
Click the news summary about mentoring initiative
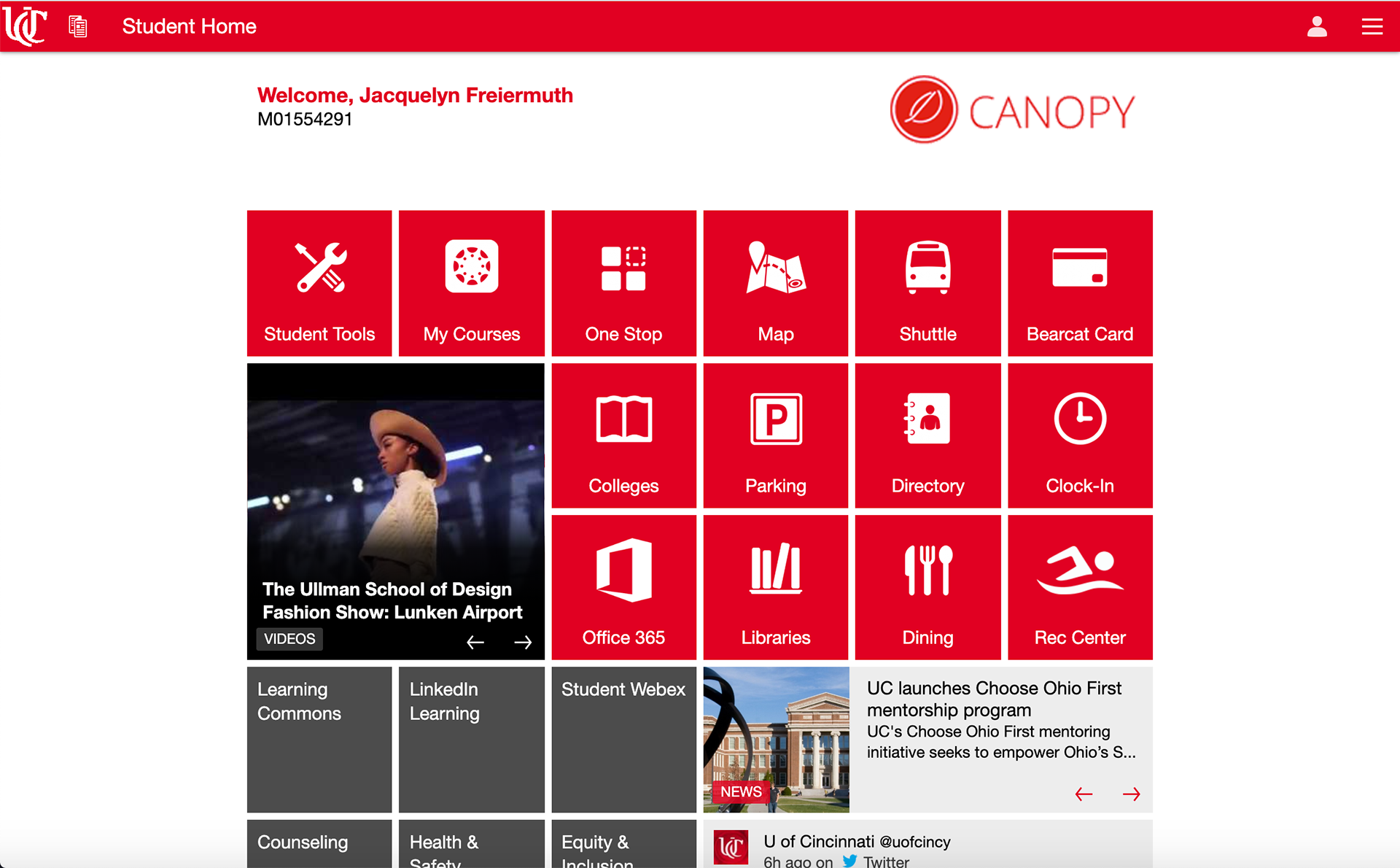(1001, 742)
